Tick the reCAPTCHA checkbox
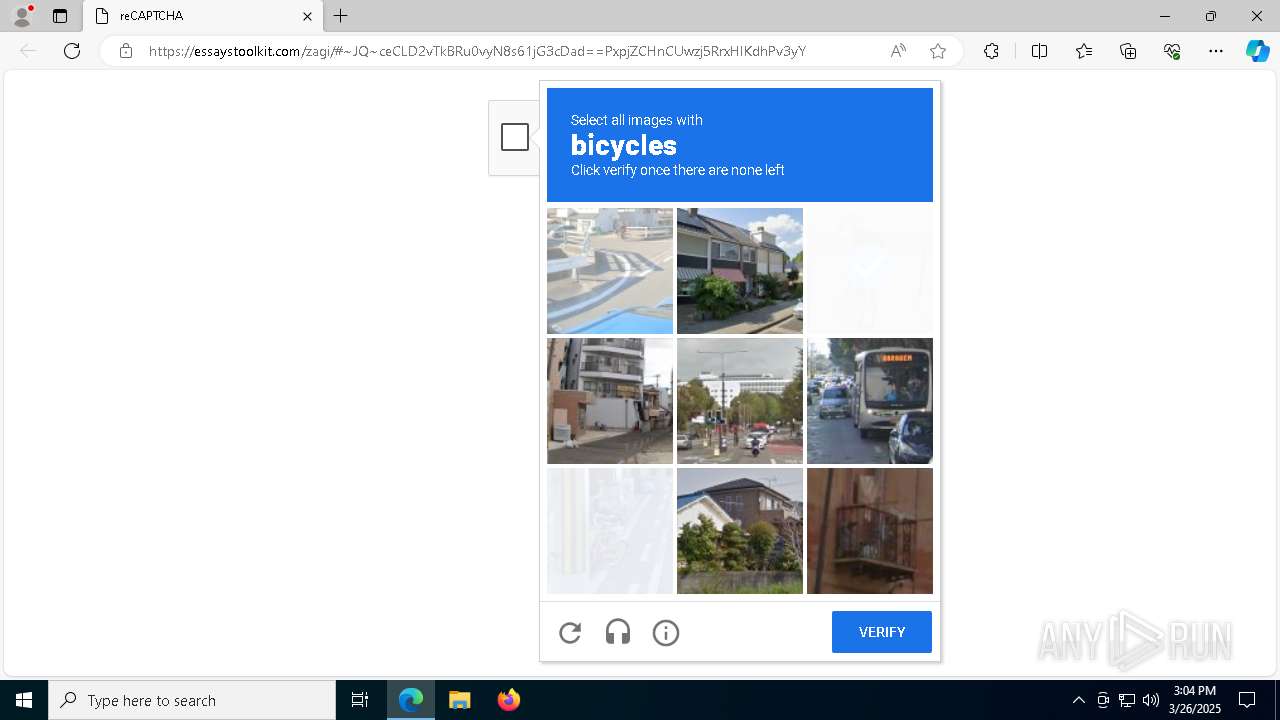 click(515, 137)
